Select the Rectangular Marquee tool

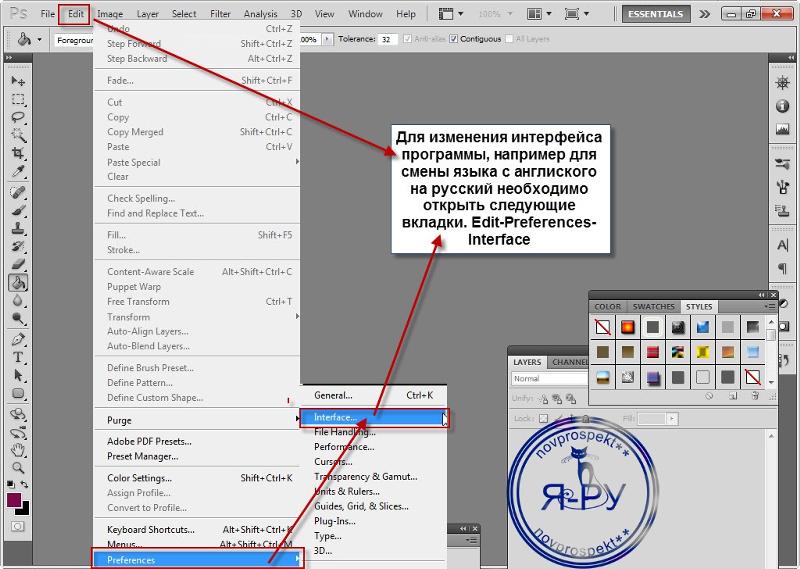pyautogui.click(x=18, y=99)
